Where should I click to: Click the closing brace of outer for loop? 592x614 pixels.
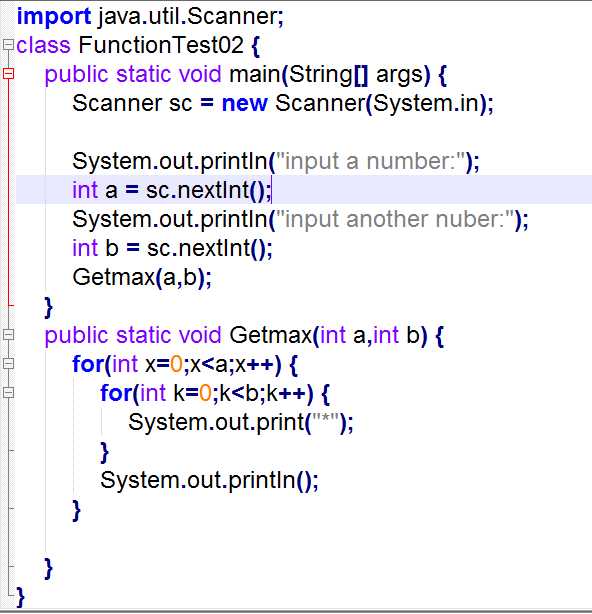76,510
